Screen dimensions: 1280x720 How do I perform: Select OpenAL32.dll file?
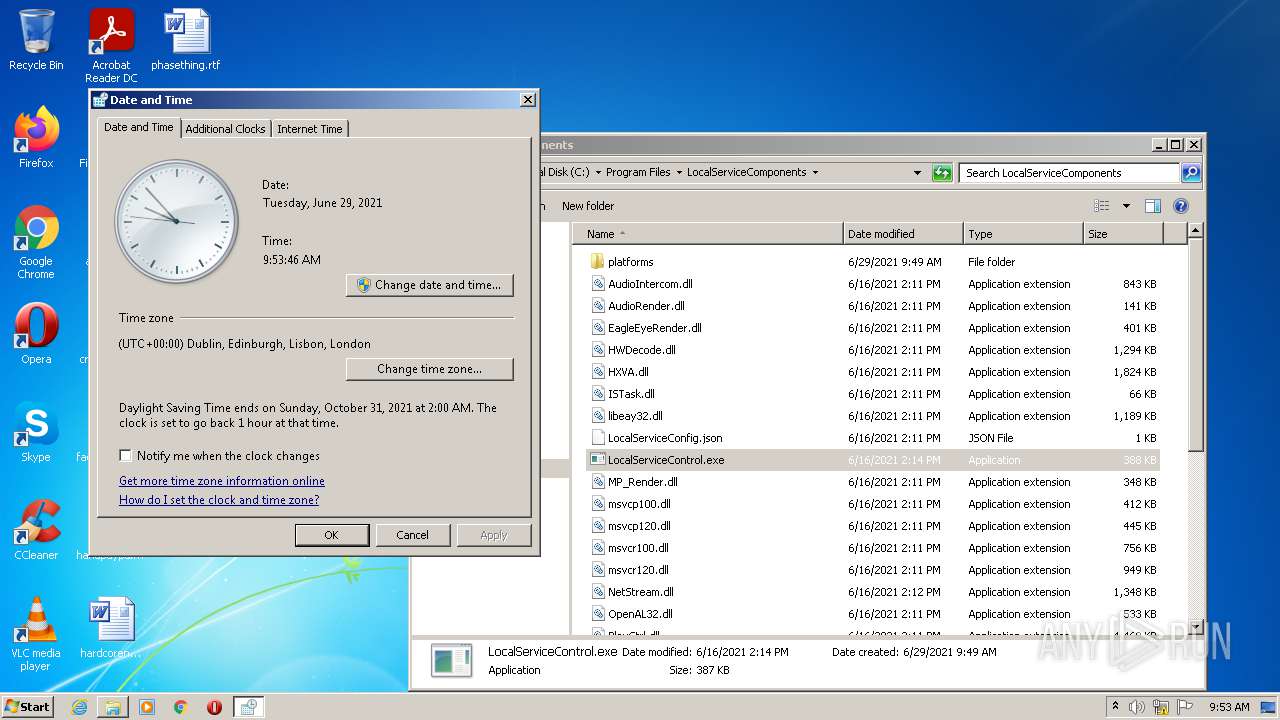[873, 614]
